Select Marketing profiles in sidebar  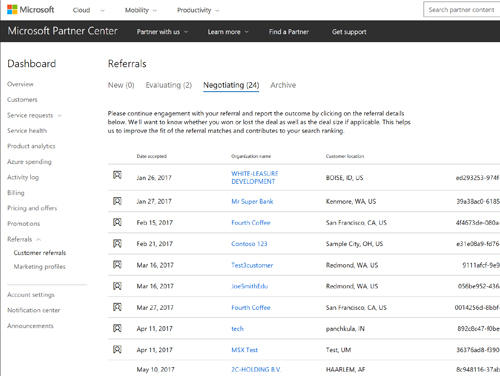click(x=39, y=267)
